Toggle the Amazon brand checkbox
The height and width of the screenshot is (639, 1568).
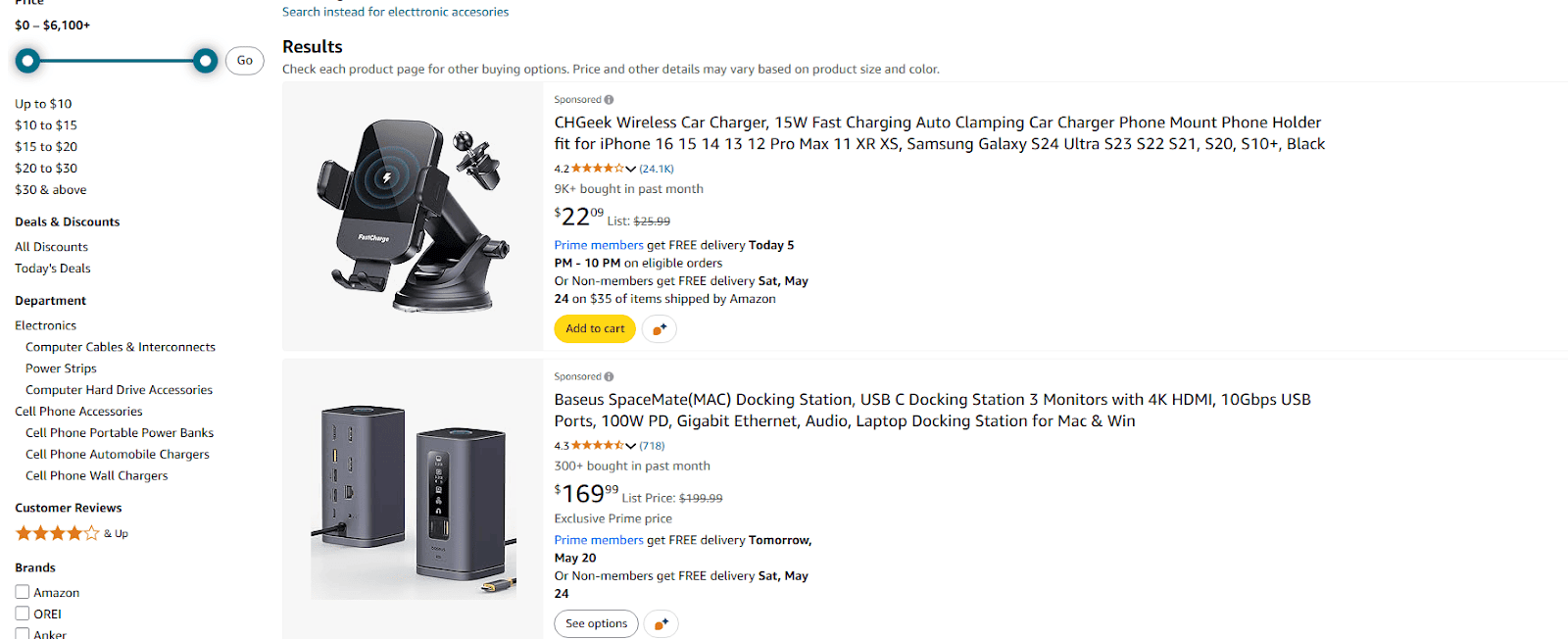pyautogui.click(x=23, y=592)
